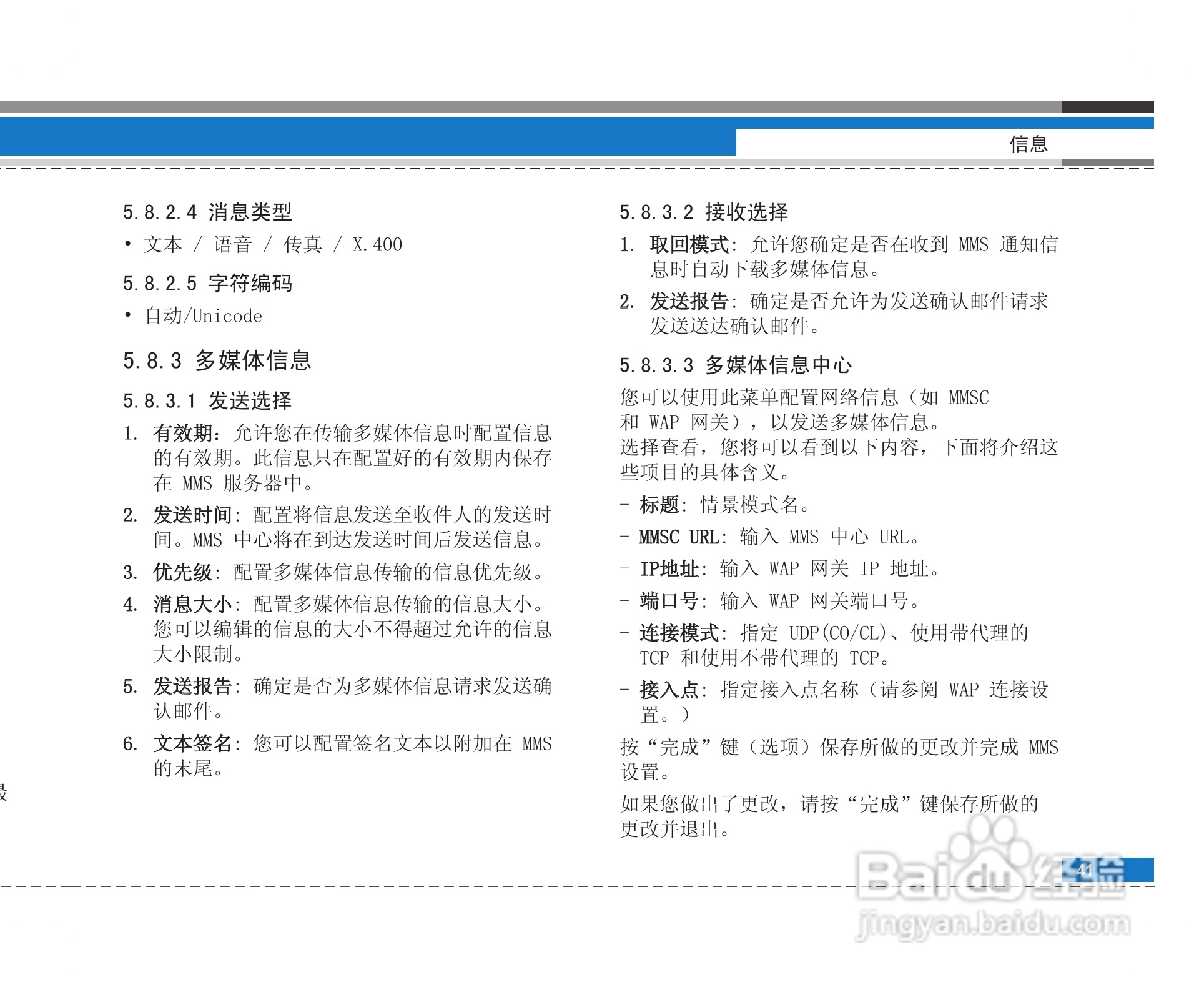Screen dimensions: 1204x992
Task: Click the sentence starting 按“完成”键（选项）
Action: tap(839, 760)
